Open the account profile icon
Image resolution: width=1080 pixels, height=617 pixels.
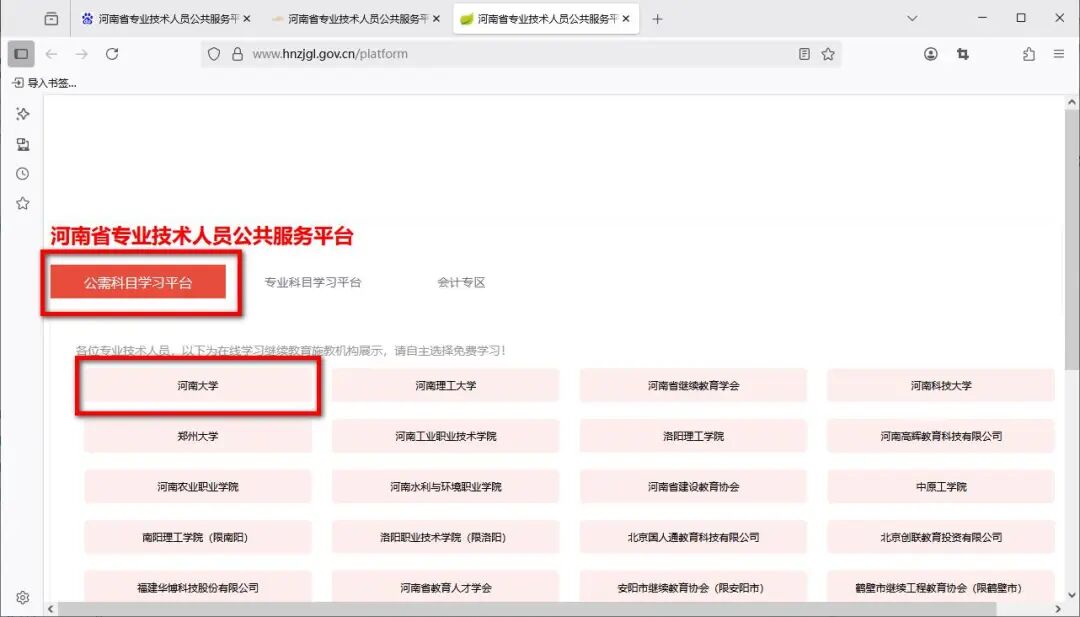coord(931,54)
